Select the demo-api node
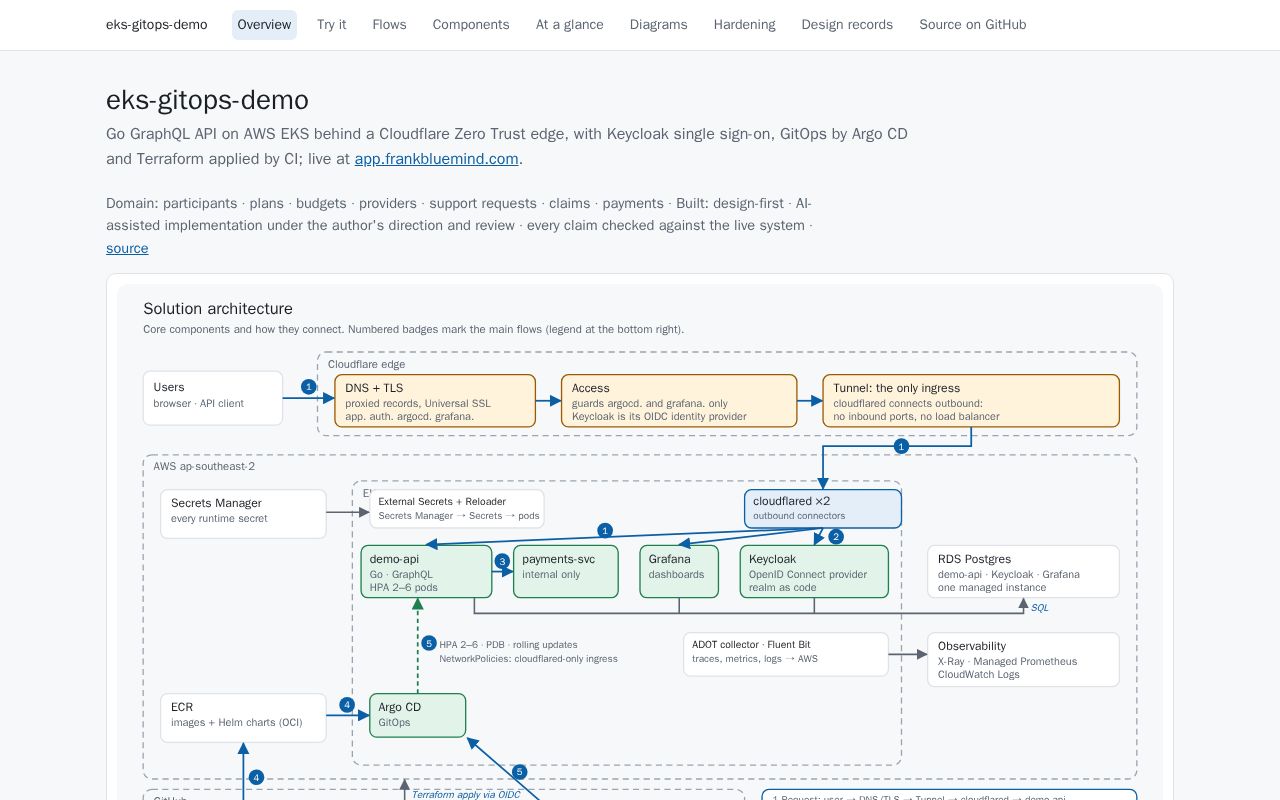1280x800 pixels. (x=426, y=572)
